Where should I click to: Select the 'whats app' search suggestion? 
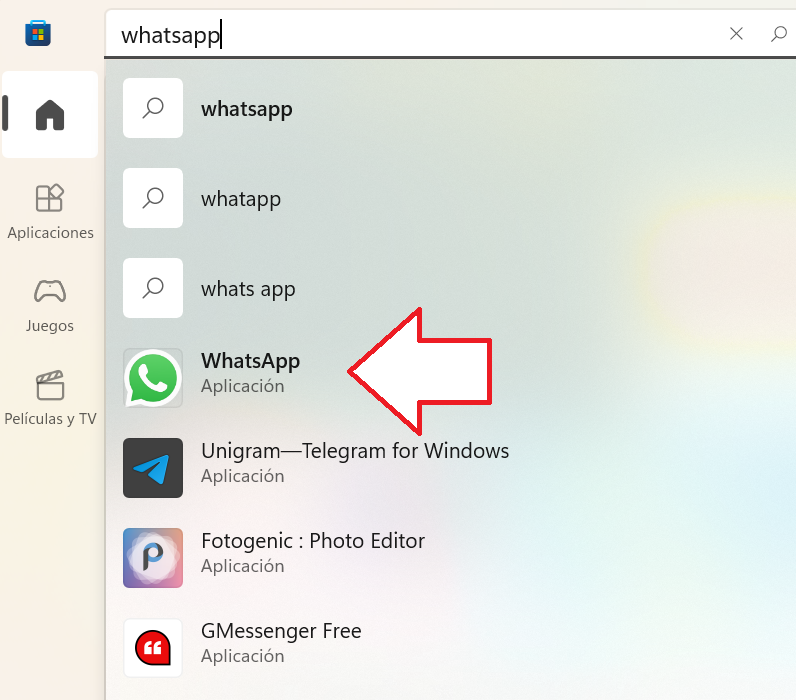[x=248, y=289]
